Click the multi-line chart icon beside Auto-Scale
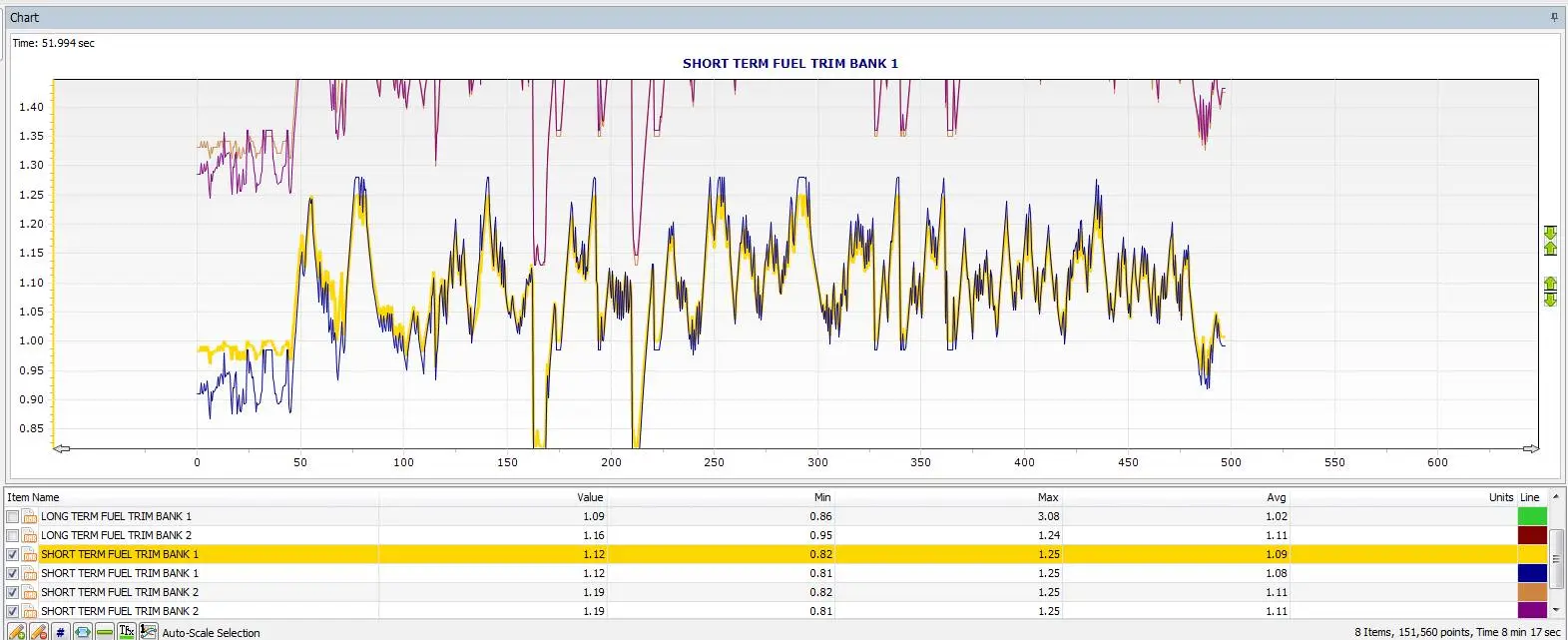 coord(148,631)
